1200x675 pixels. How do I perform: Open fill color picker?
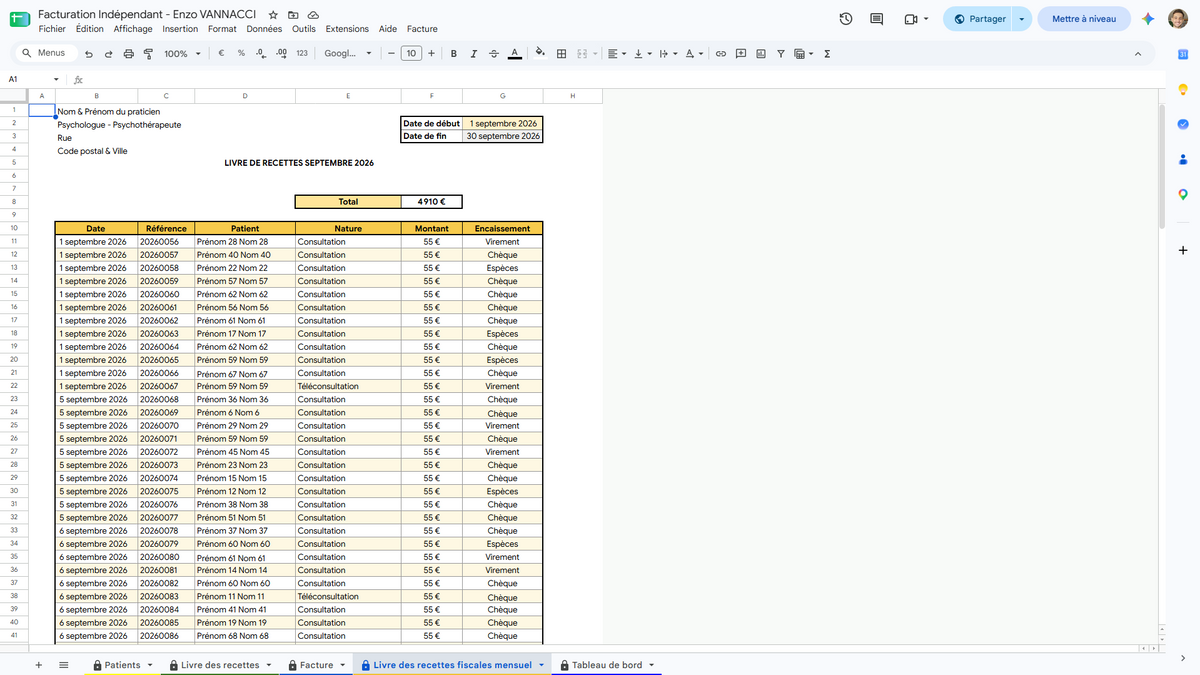coord(541,54)
